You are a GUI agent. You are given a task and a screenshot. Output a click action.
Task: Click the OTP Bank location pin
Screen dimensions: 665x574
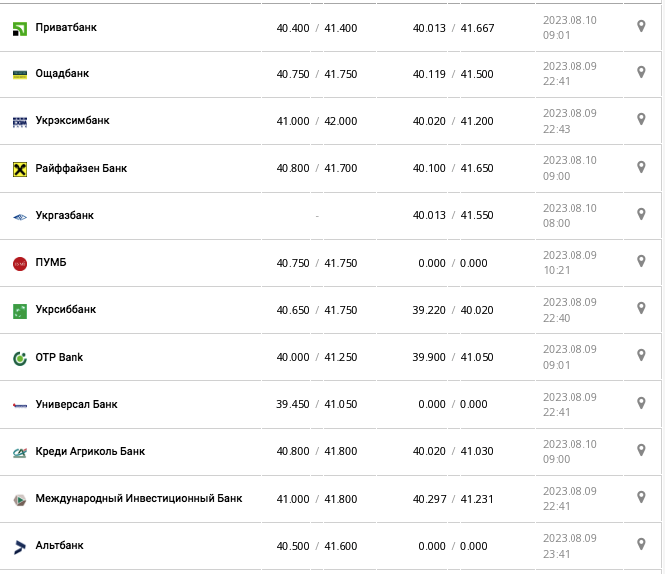tap(642, 355)
